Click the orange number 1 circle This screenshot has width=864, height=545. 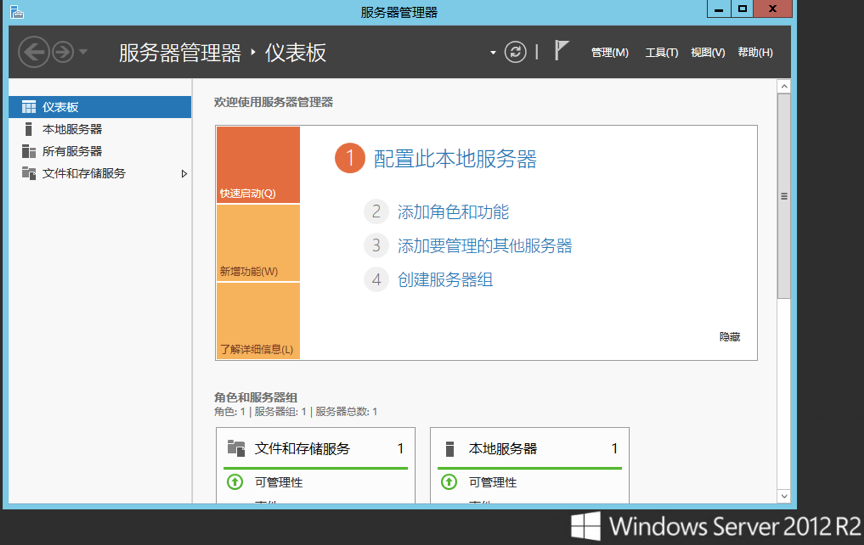click(350, 158)
